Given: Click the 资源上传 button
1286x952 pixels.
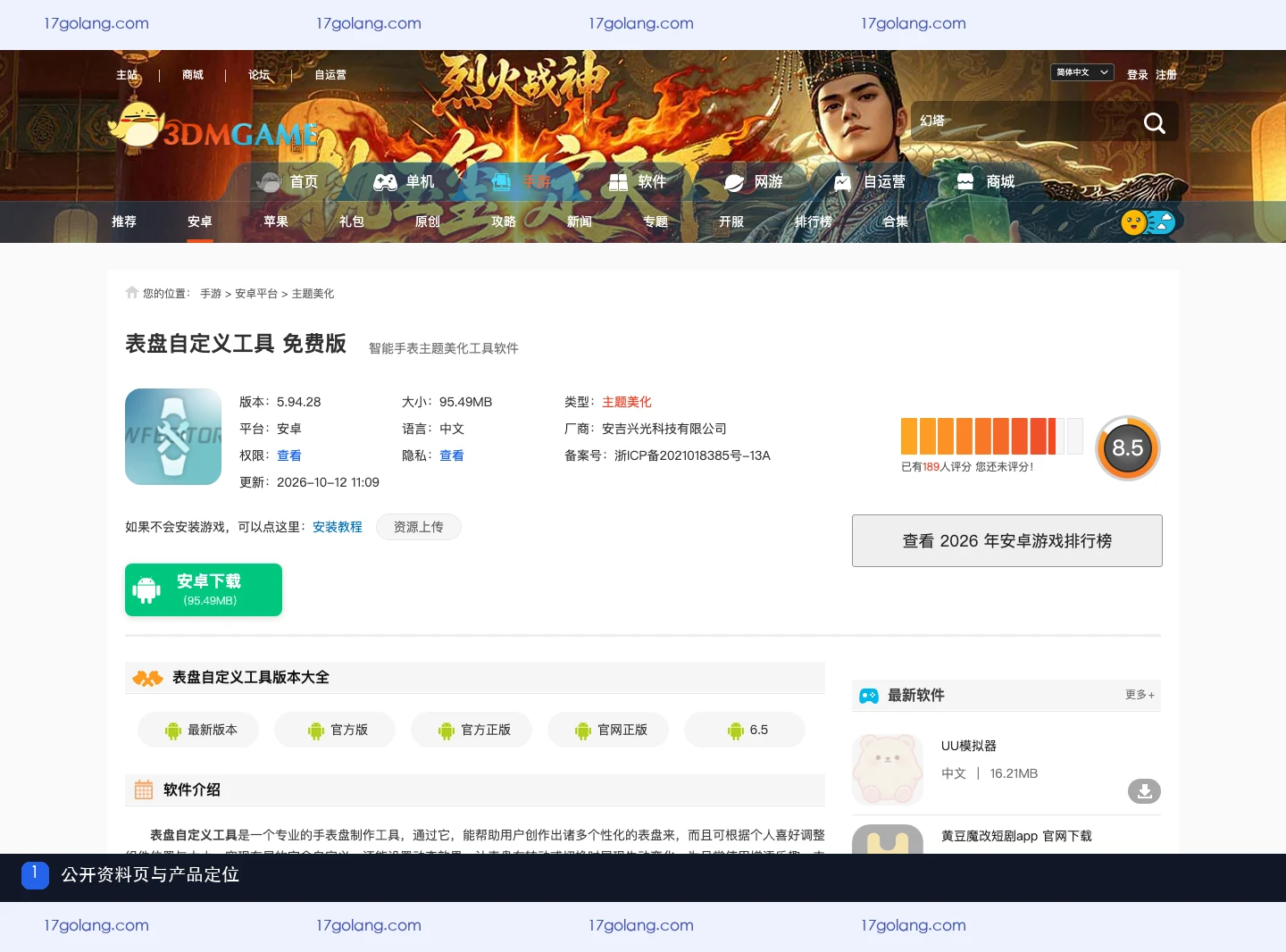Looking at the screenshot, I should pos(419,527).
